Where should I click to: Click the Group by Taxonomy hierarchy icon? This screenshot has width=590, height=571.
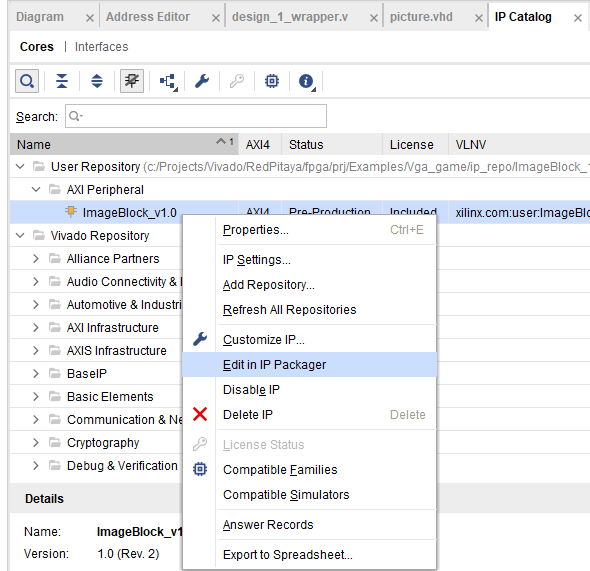click(x=168, y=81)
